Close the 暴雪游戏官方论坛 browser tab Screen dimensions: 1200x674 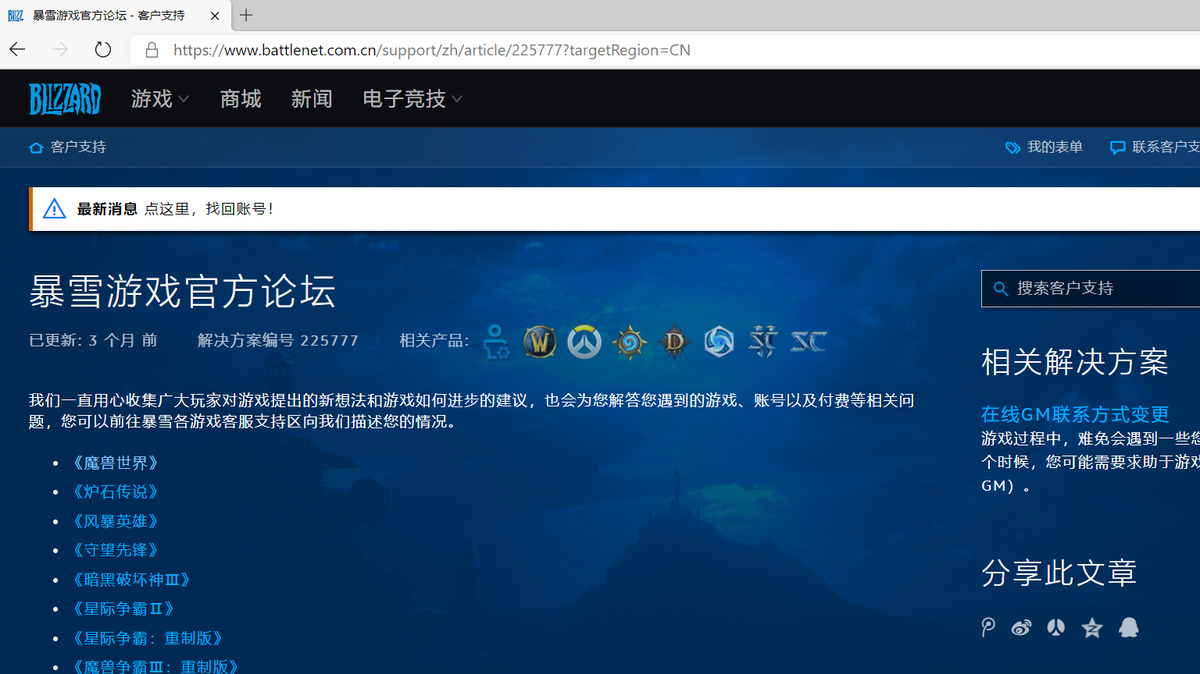pyautogui.click(x=215, y=16)
